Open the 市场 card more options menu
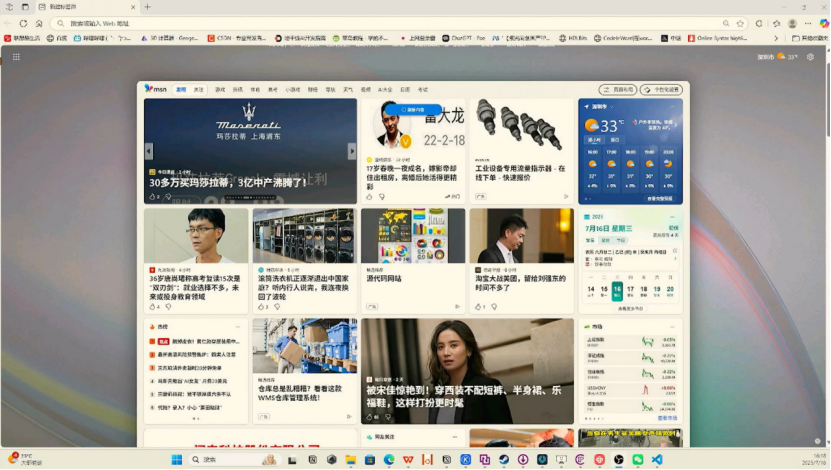This screenshot has height=470, width=831. pos(673,326)
